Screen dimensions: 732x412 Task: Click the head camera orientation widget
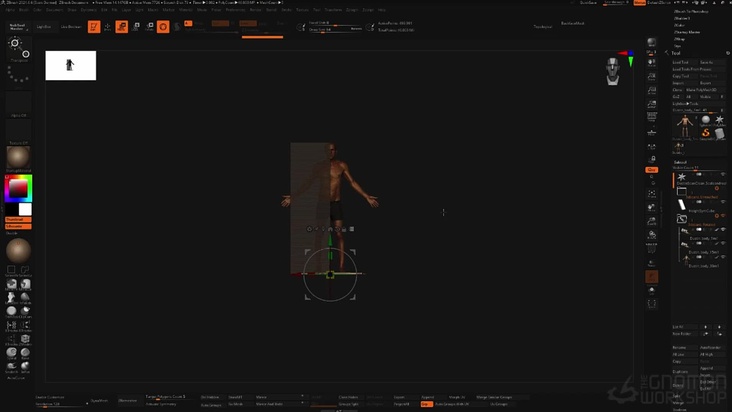point(612,70)
